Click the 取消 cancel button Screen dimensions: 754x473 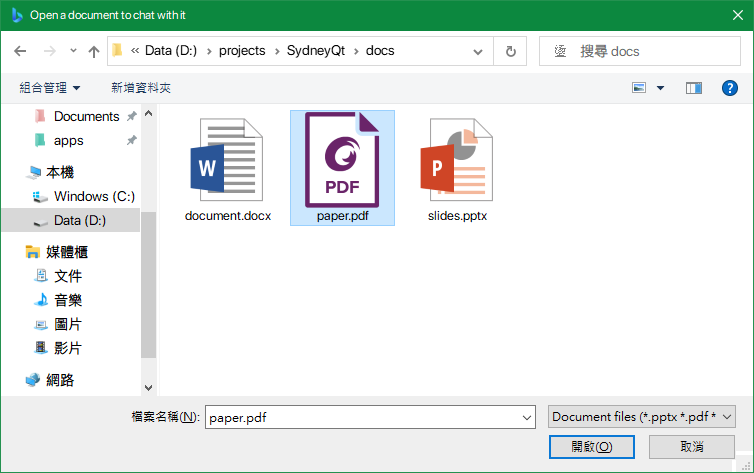[692, 446]
